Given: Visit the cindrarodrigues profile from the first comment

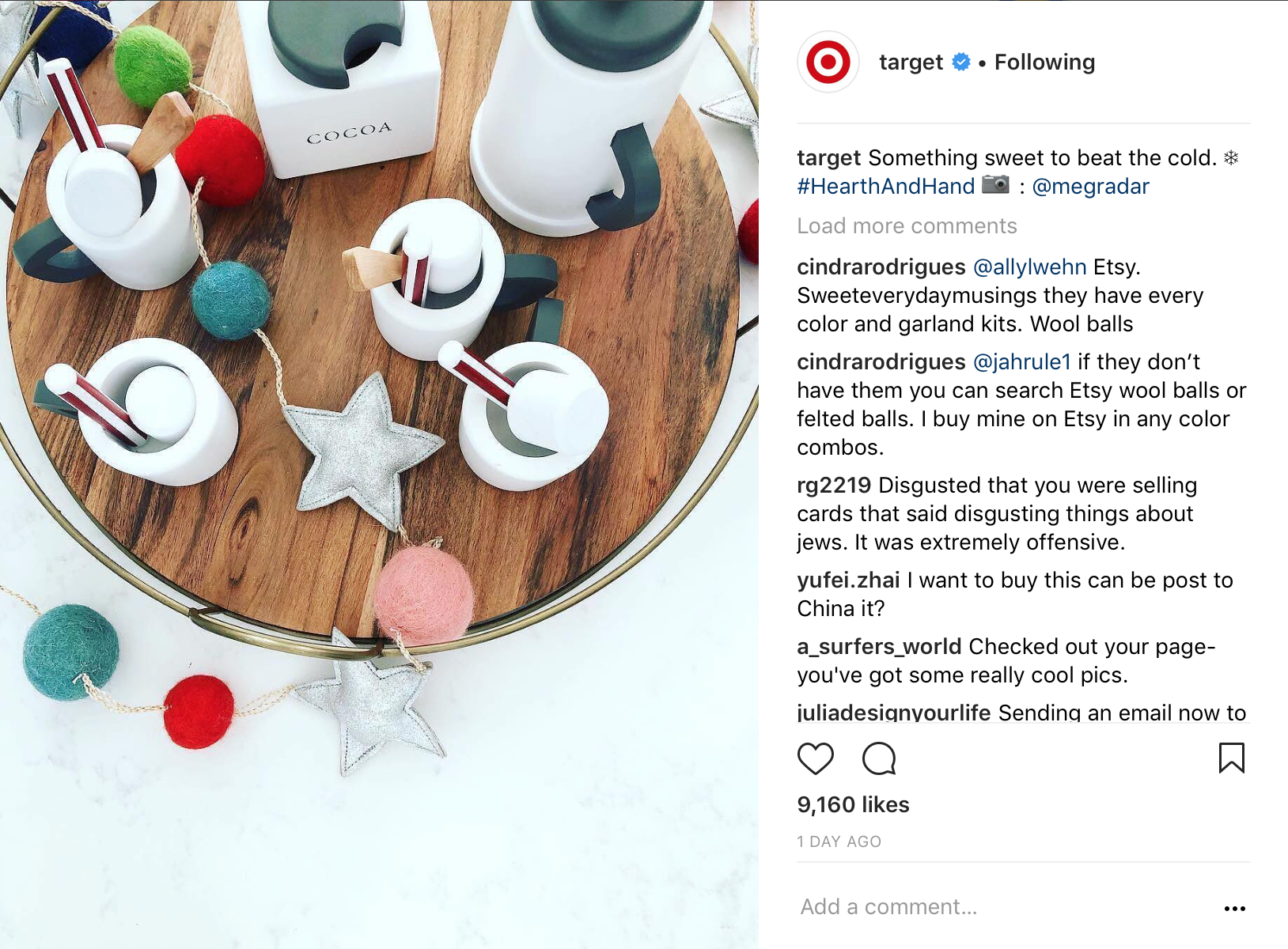Looking at the screenshot, I should point(881,267).
